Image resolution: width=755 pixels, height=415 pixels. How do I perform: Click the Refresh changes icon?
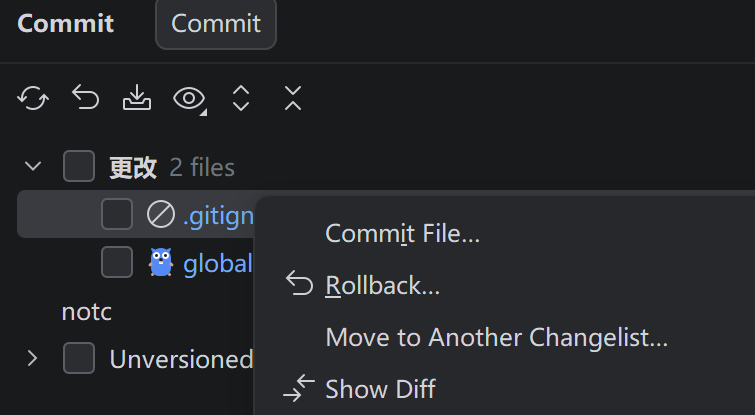tap(34, 98)
